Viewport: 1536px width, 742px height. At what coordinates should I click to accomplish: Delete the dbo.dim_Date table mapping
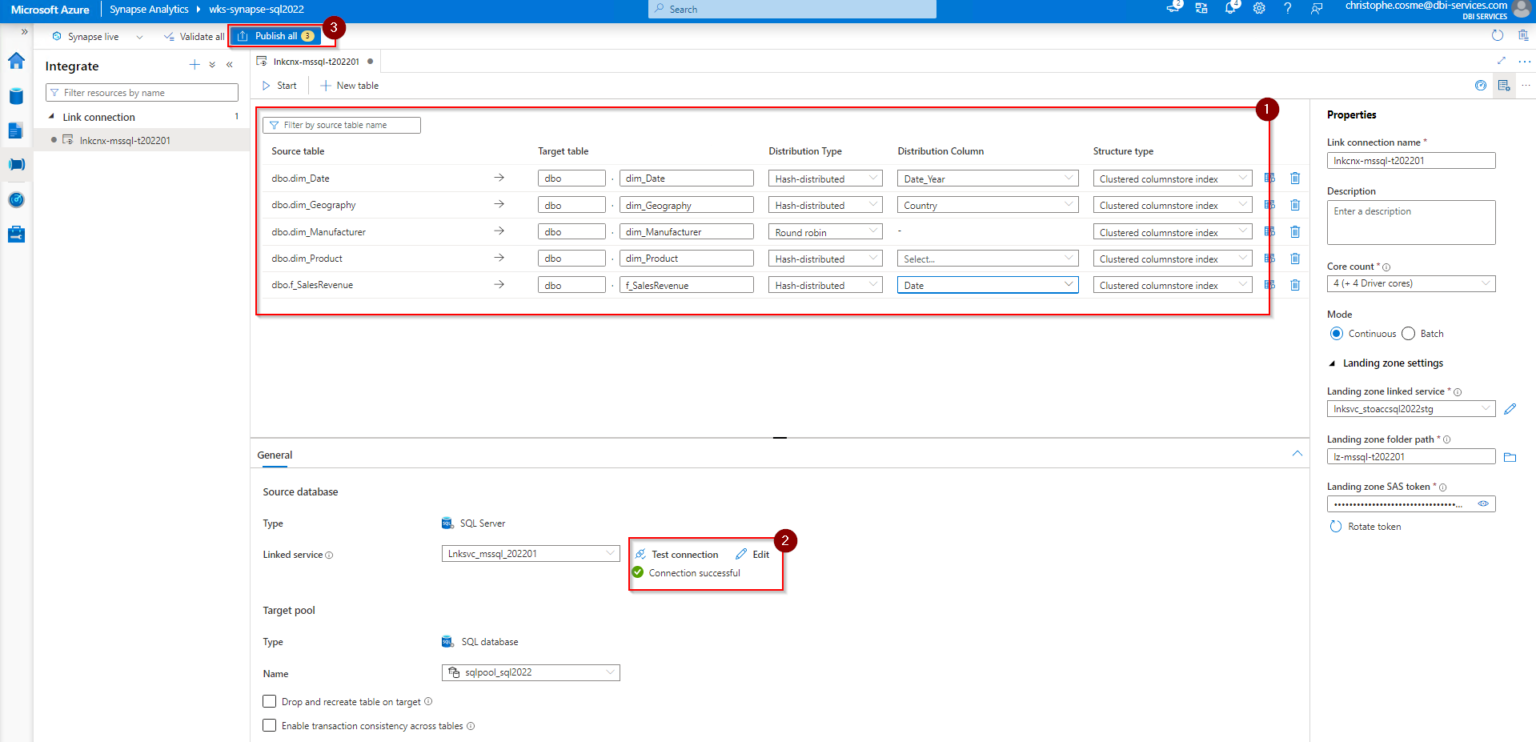[1295, 178]
